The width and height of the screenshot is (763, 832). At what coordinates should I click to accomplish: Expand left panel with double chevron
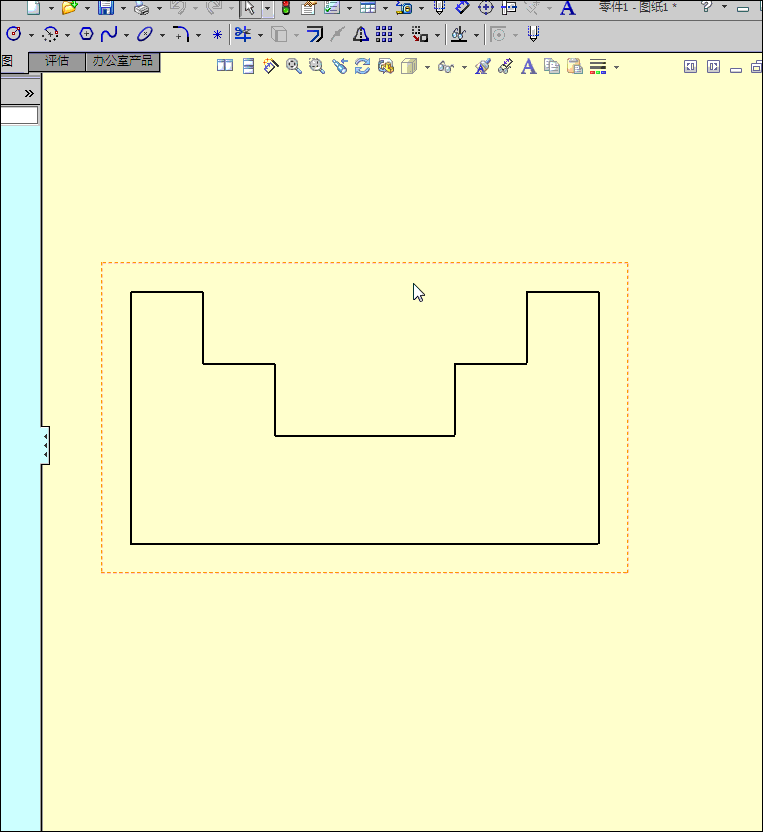[x=29, y=94]
